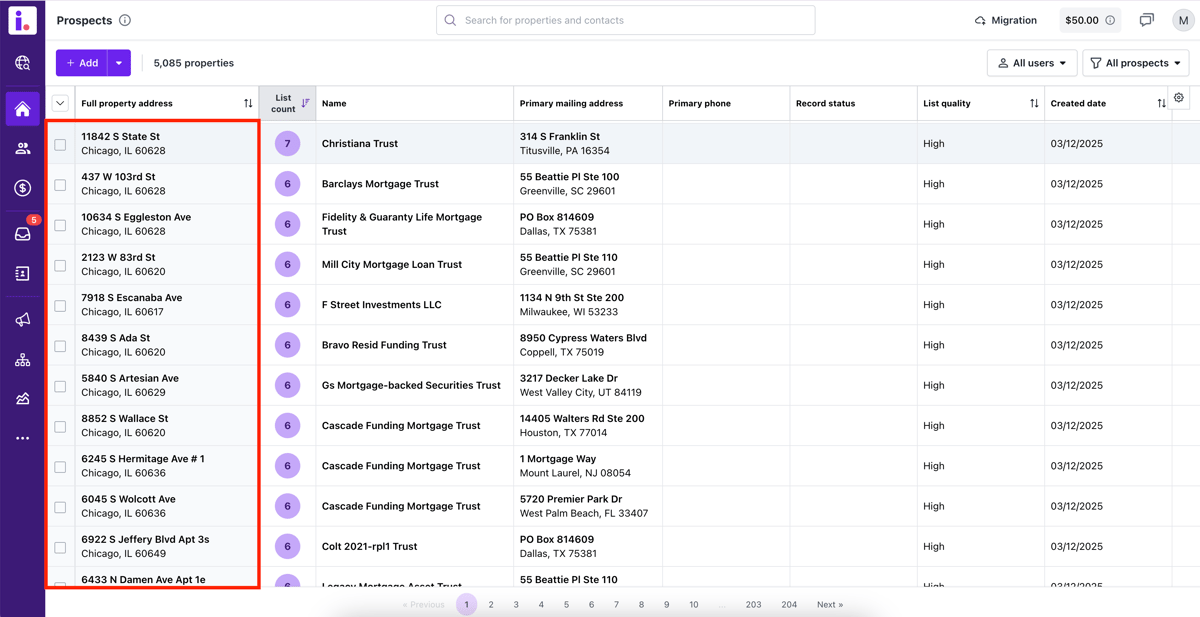Click the $50.00 balance button
The image size is (1200, 617).
tap(1090, 20)
